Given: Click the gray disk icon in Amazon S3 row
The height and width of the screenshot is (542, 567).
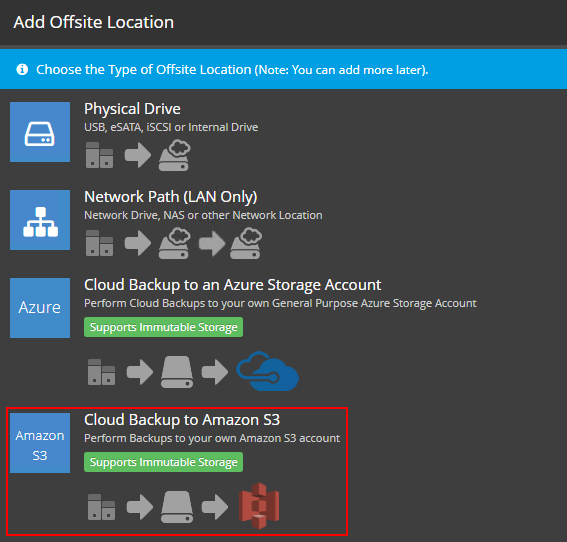Looking at the screenshot, I should coord(177,507).
